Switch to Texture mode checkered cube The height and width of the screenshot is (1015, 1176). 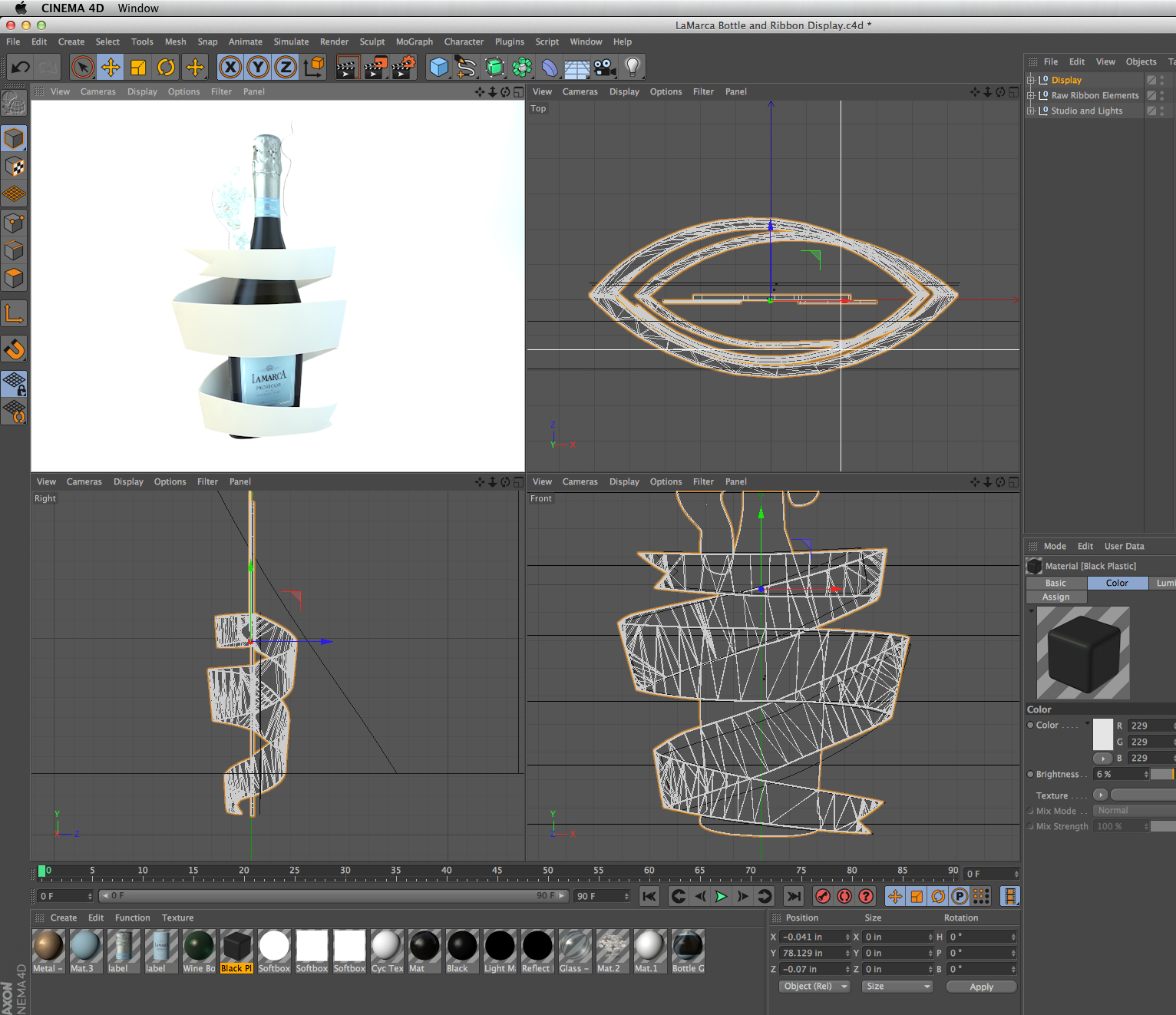[14, 167]
